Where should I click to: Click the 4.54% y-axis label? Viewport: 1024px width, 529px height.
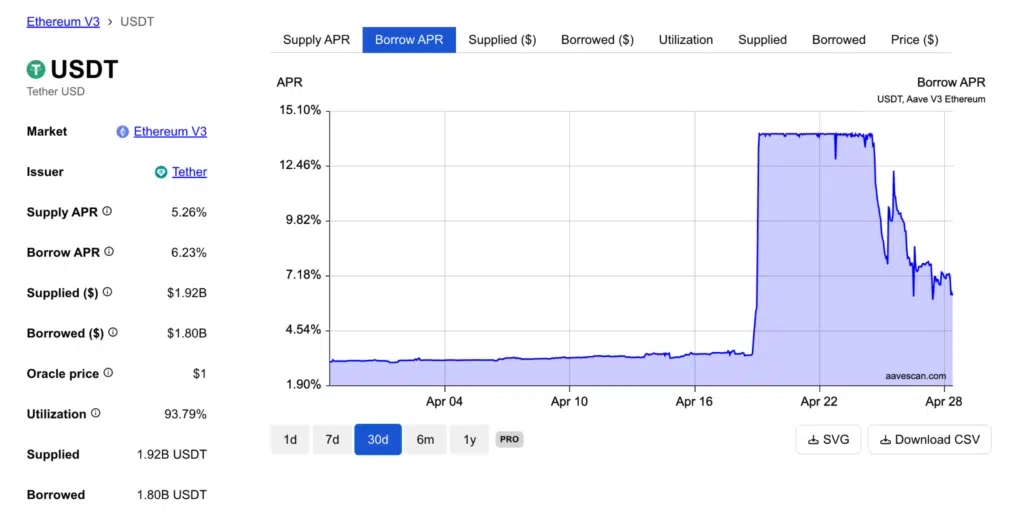(x=303, y=330)
